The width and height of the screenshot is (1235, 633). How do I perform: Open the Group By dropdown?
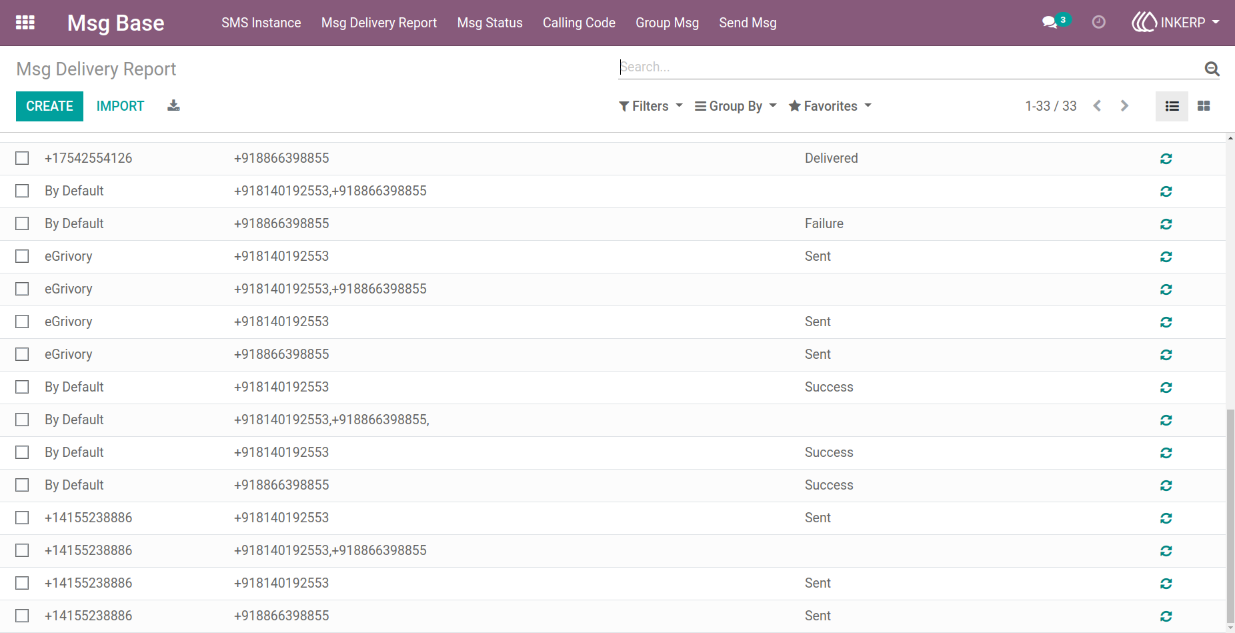(736, 106)
